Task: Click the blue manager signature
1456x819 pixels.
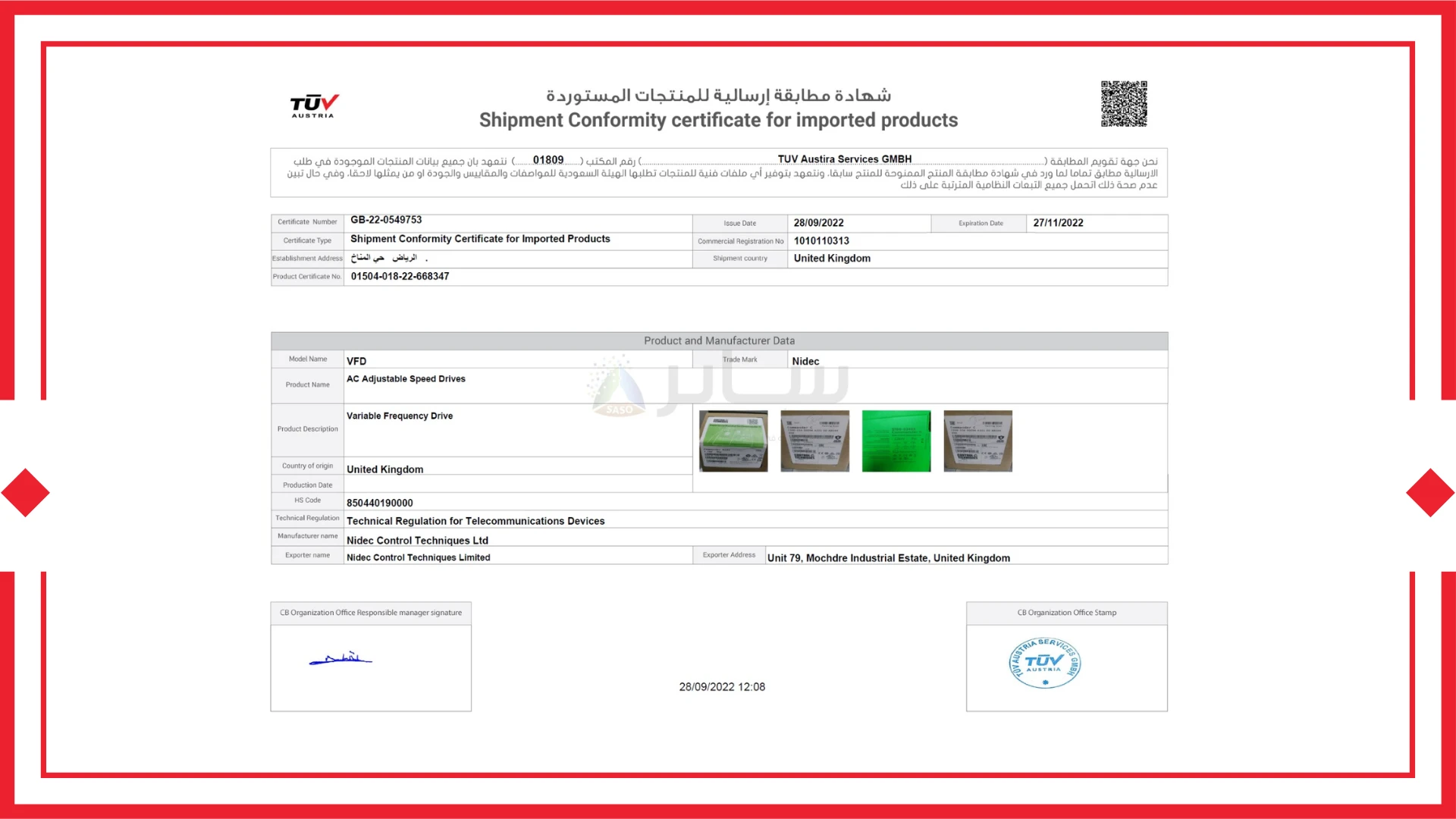Action: pyautogui.click(x=340, y=659)
